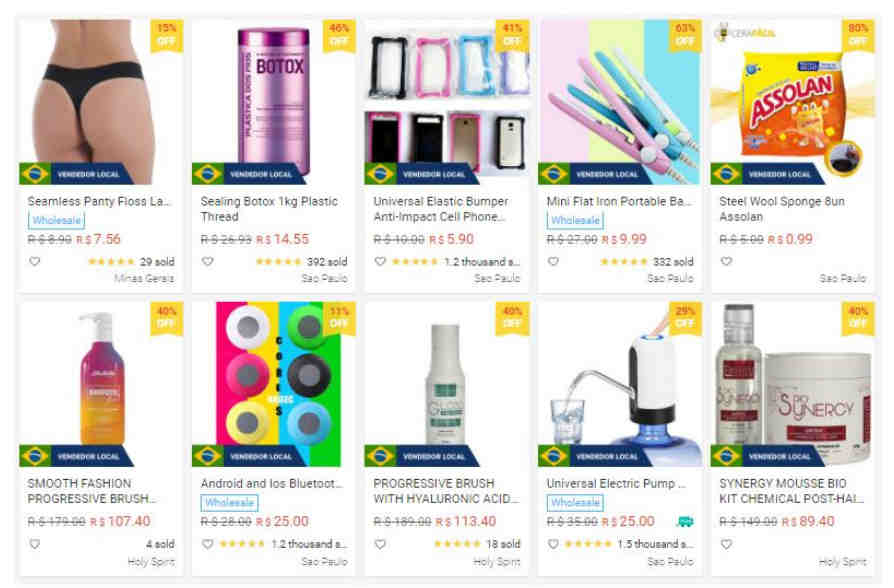Click heart under SMOOTH FASHION PROGRESSIVE BRUSH

pyautogui.click(x=35, y=544)
